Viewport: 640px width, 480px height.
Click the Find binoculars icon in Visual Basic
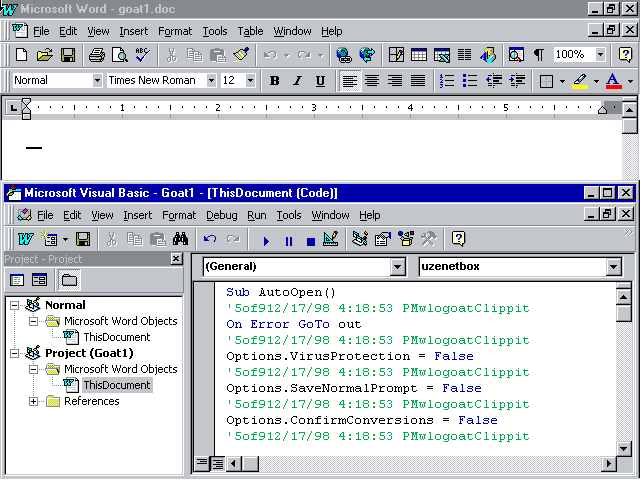click(x=180, y=239)
